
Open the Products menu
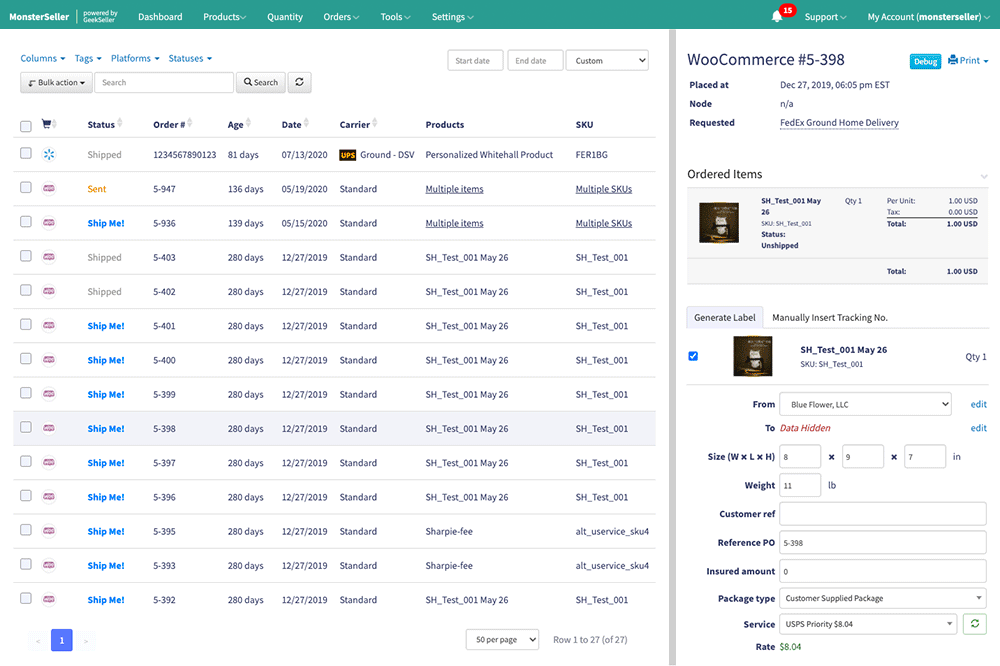[224, 17]
